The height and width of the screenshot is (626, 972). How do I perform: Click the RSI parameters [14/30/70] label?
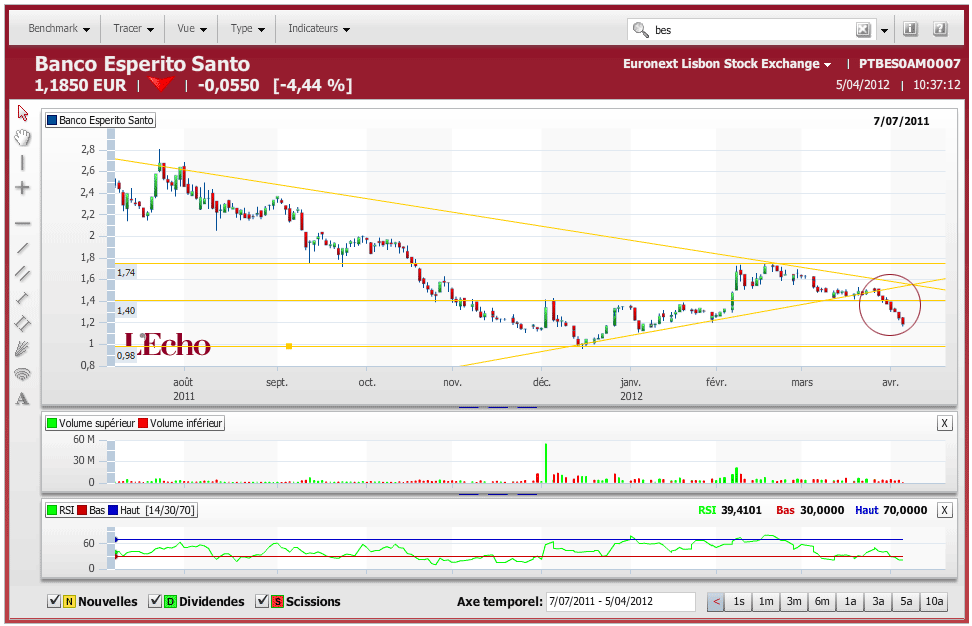tap(170, 510)
